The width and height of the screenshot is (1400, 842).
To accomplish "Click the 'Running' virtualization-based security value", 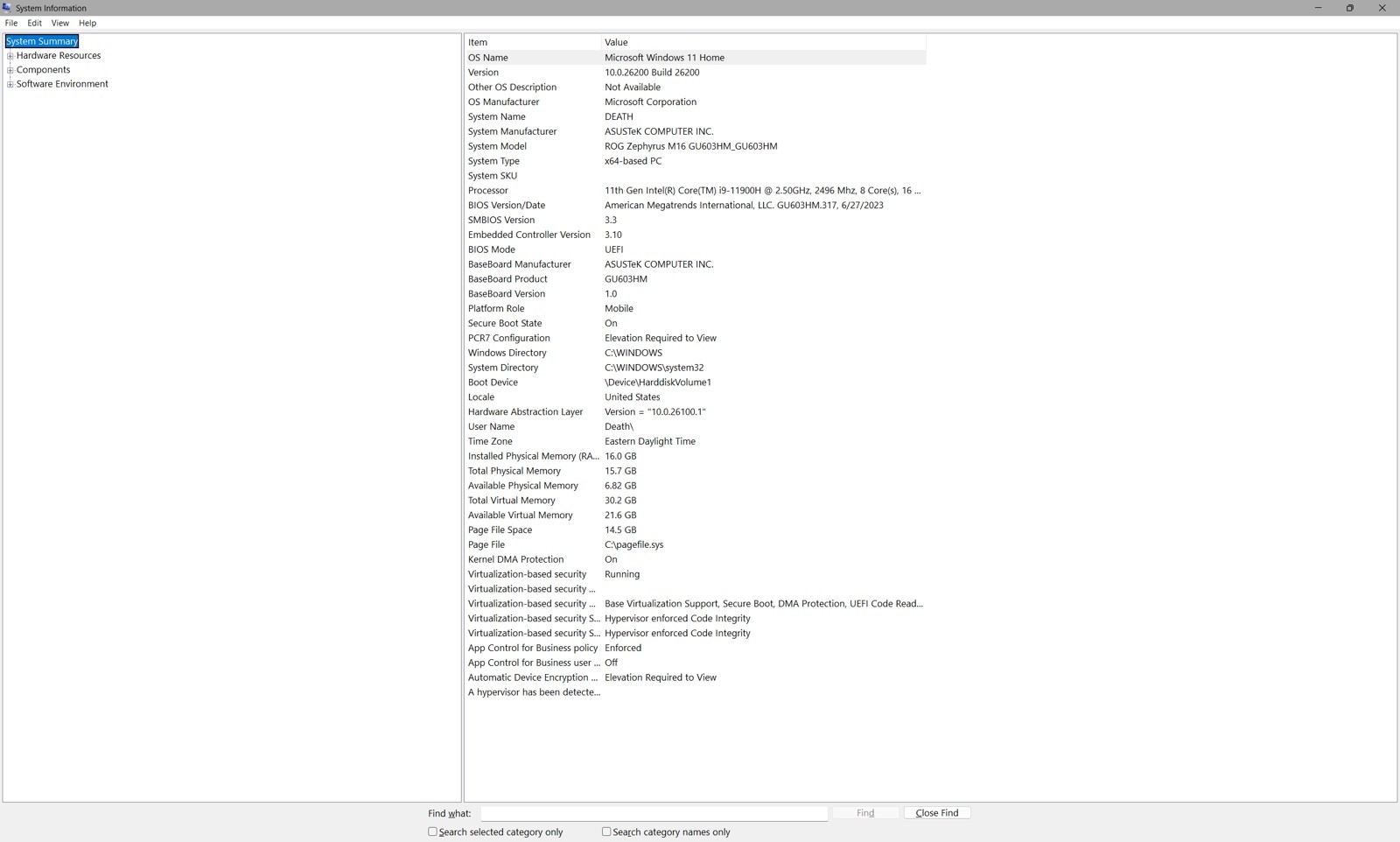I will [622, 574].
